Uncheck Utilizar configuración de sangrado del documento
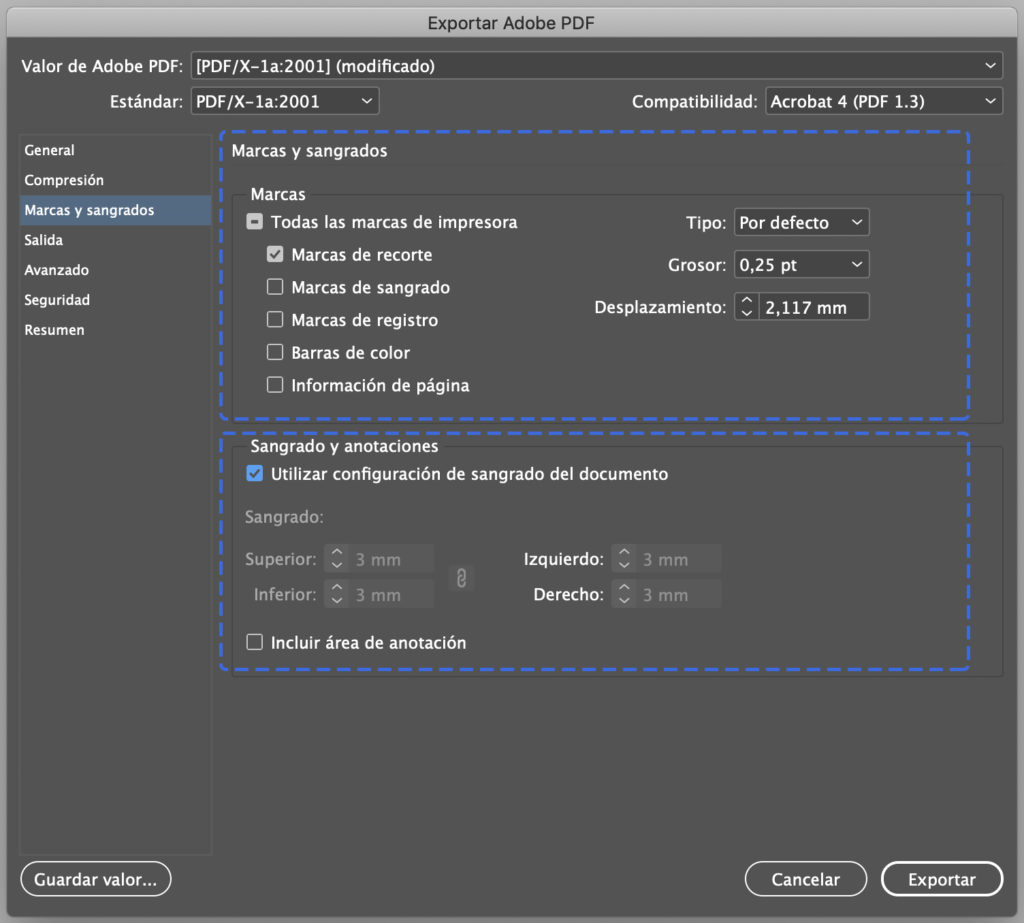Viewport: 1024px width, 923px height. (255, 474)
